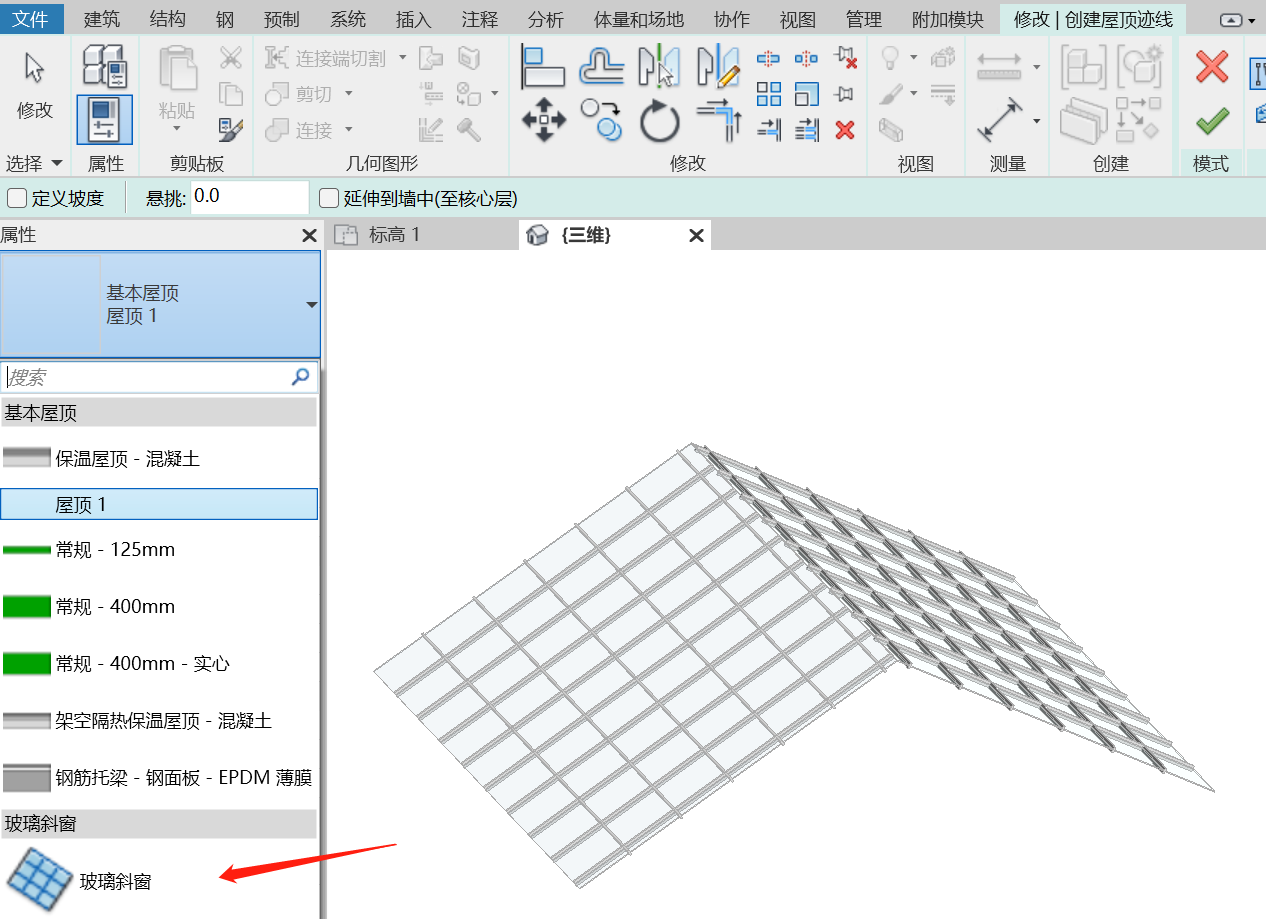This screenshot has height=919, width=1266.
Task: Select the Move tool
Action: 543,121
